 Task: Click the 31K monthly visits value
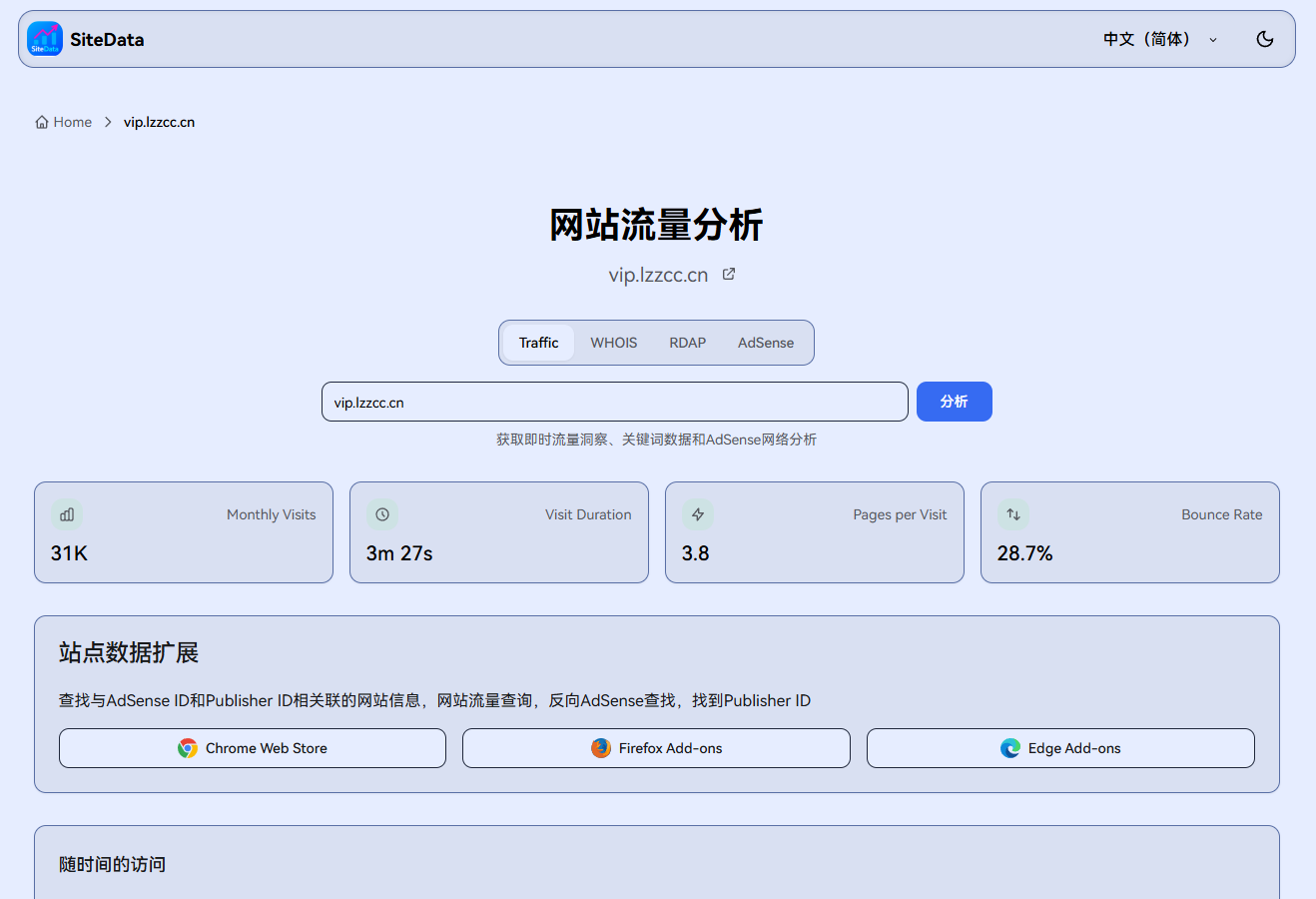click(69, 553)
